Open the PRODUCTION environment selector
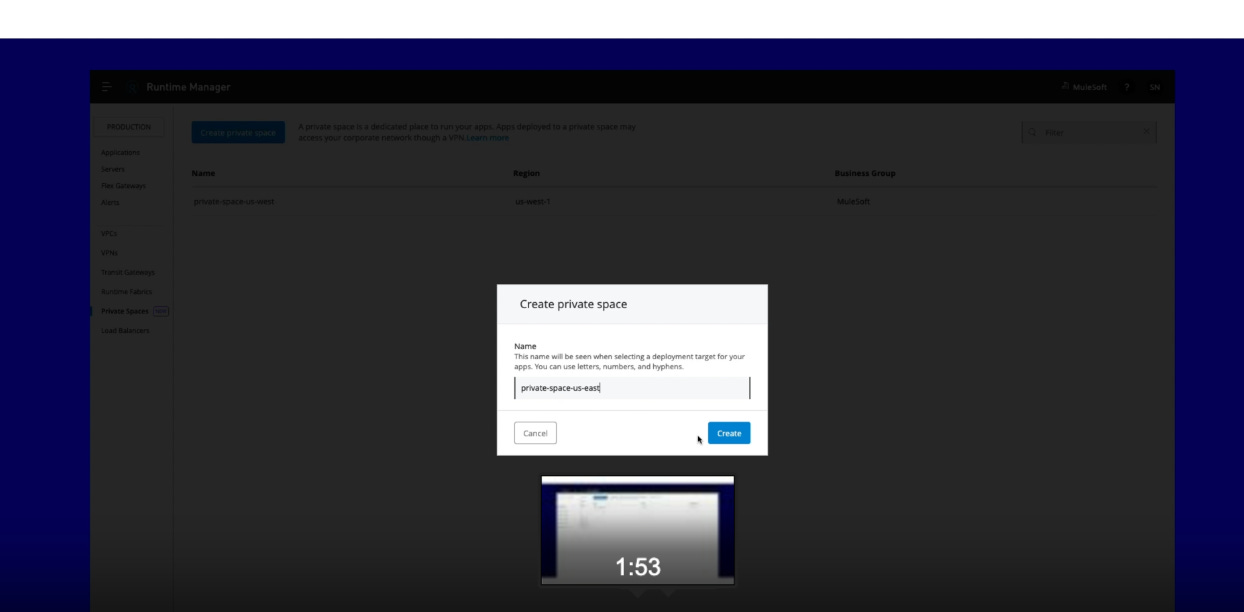This screenshot has height=612, width=1244. coord(128,127)
